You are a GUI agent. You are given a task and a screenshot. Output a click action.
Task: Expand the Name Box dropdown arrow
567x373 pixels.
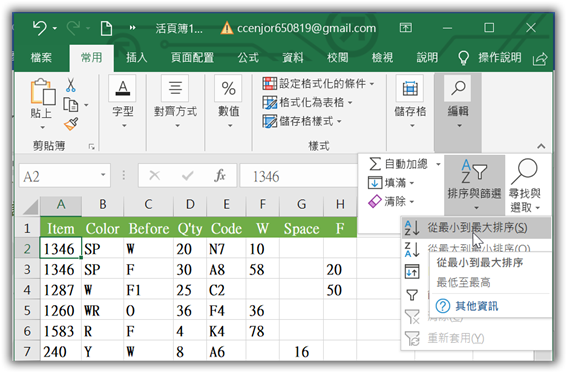tap(103, 175)
